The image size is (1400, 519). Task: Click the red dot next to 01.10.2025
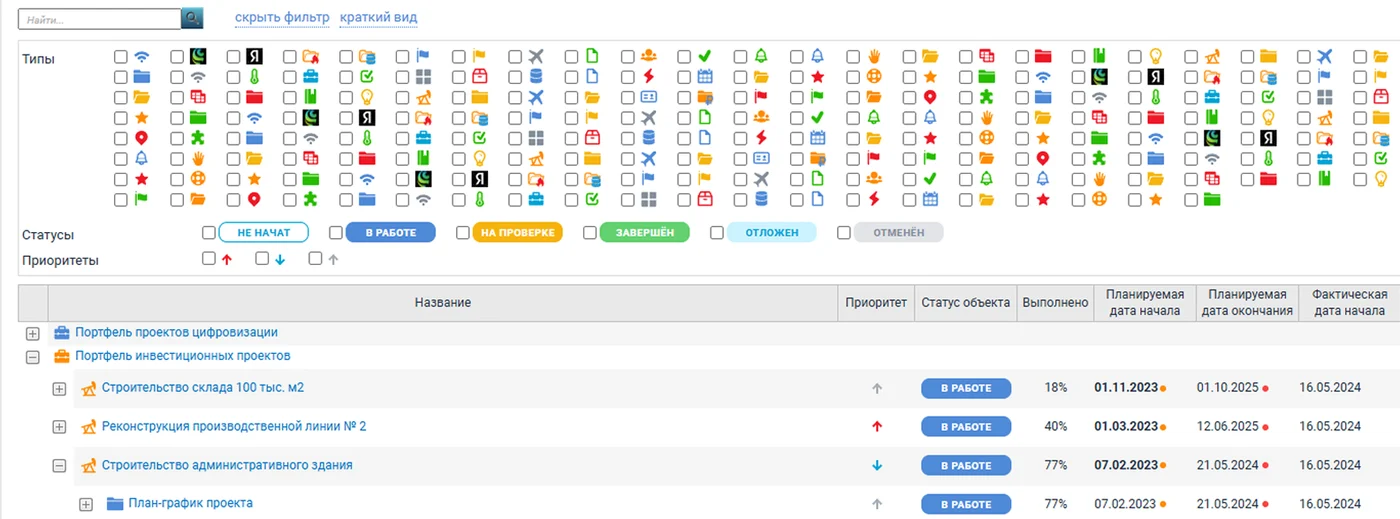tap(1265, 388)
